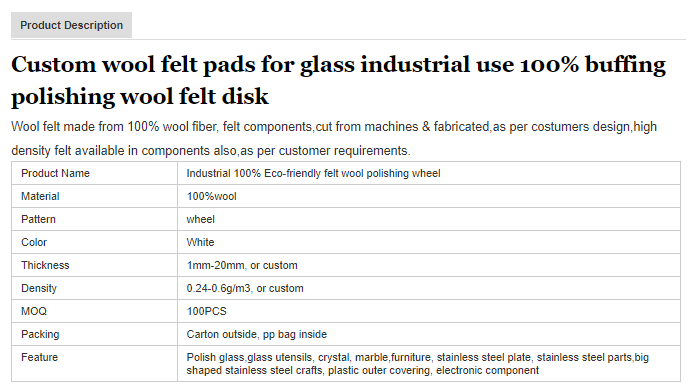Select the Pattern label cell

94,219
